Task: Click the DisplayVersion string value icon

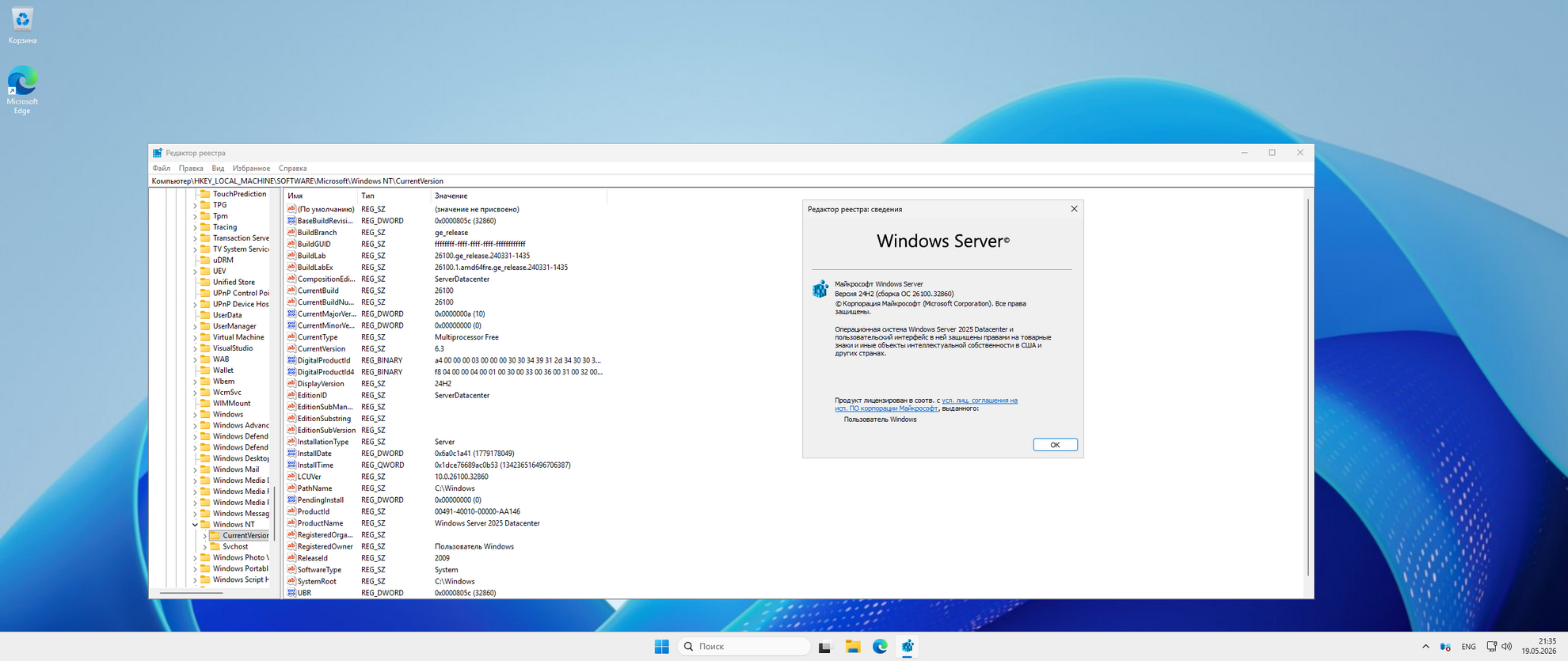Action: tap(291, 383)
